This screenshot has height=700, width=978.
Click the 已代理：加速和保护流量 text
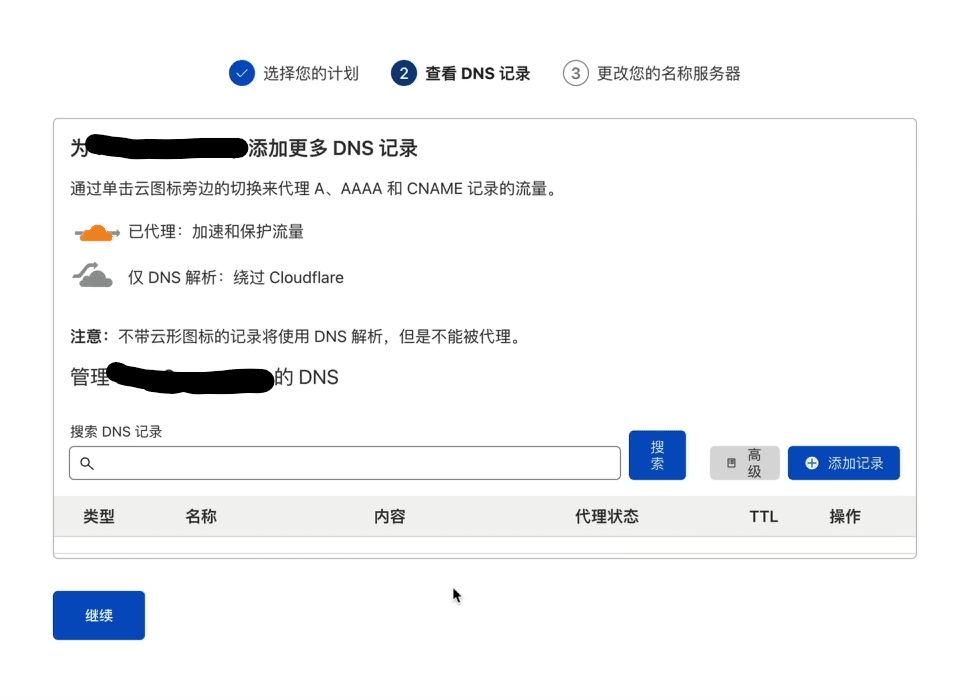(x=216, y=231)
